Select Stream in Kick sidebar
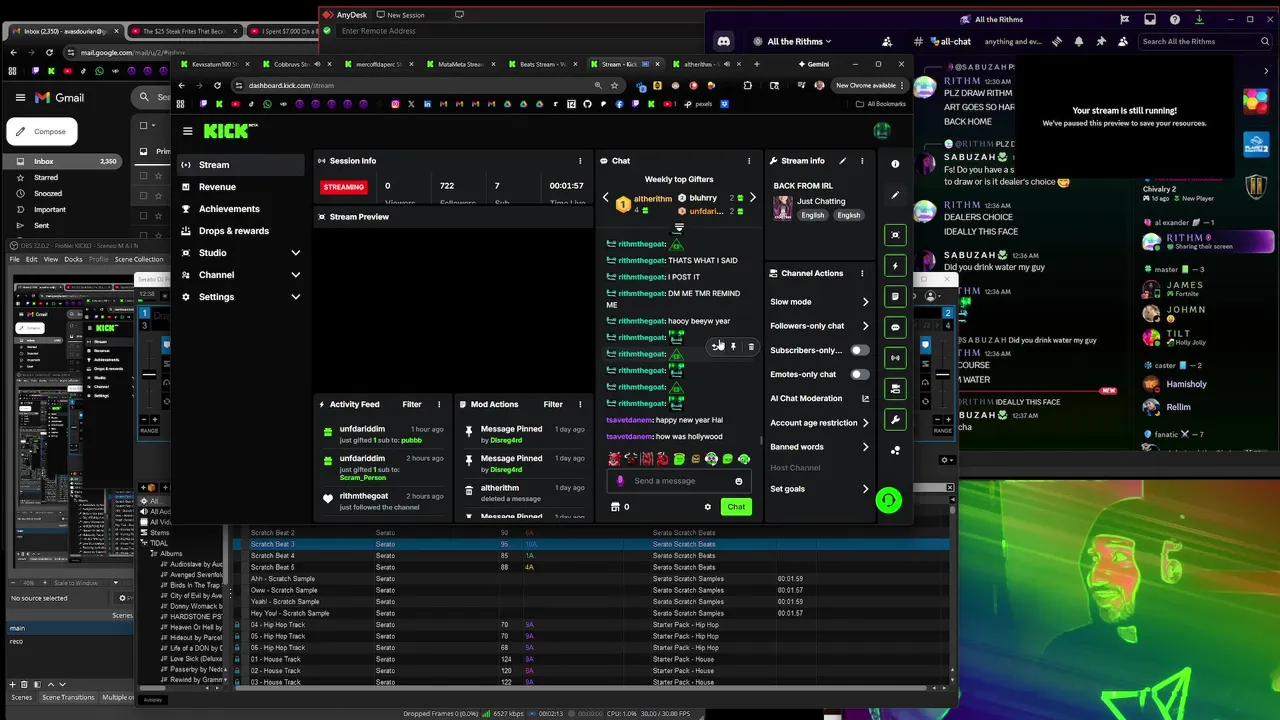Screen dimensions: 1280x720 pyautogui.click(x=240, y=165)
